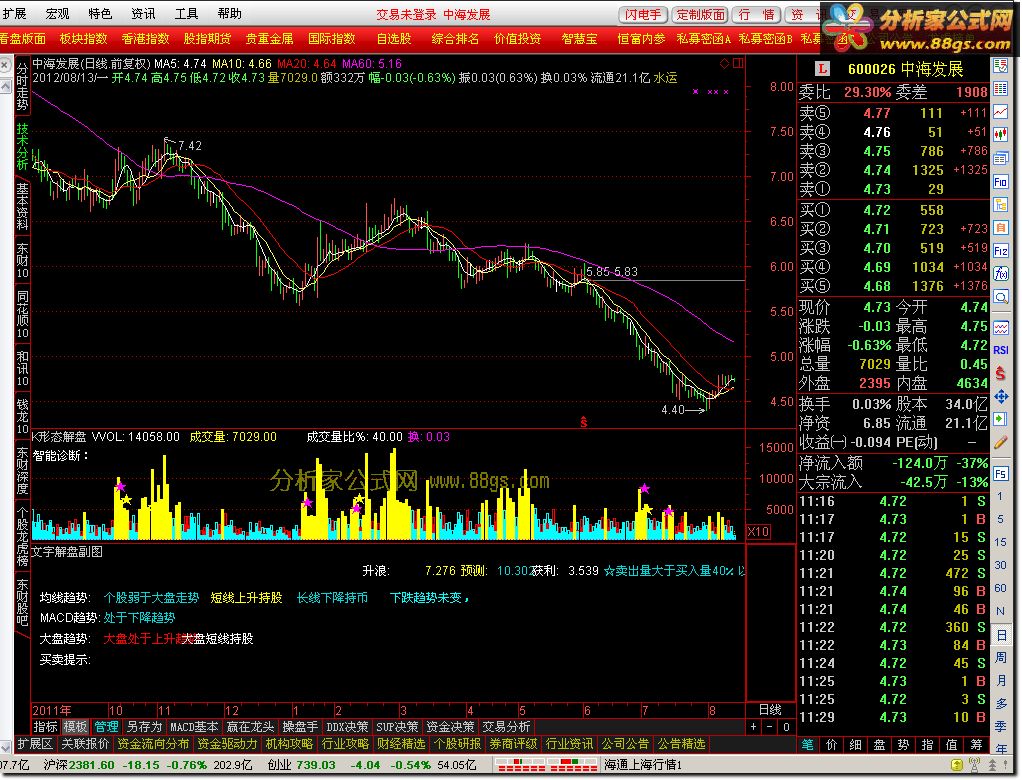Open the stacked windows icon in right toolbar
The image size is (1022, 780).
tap(1000, 158)
